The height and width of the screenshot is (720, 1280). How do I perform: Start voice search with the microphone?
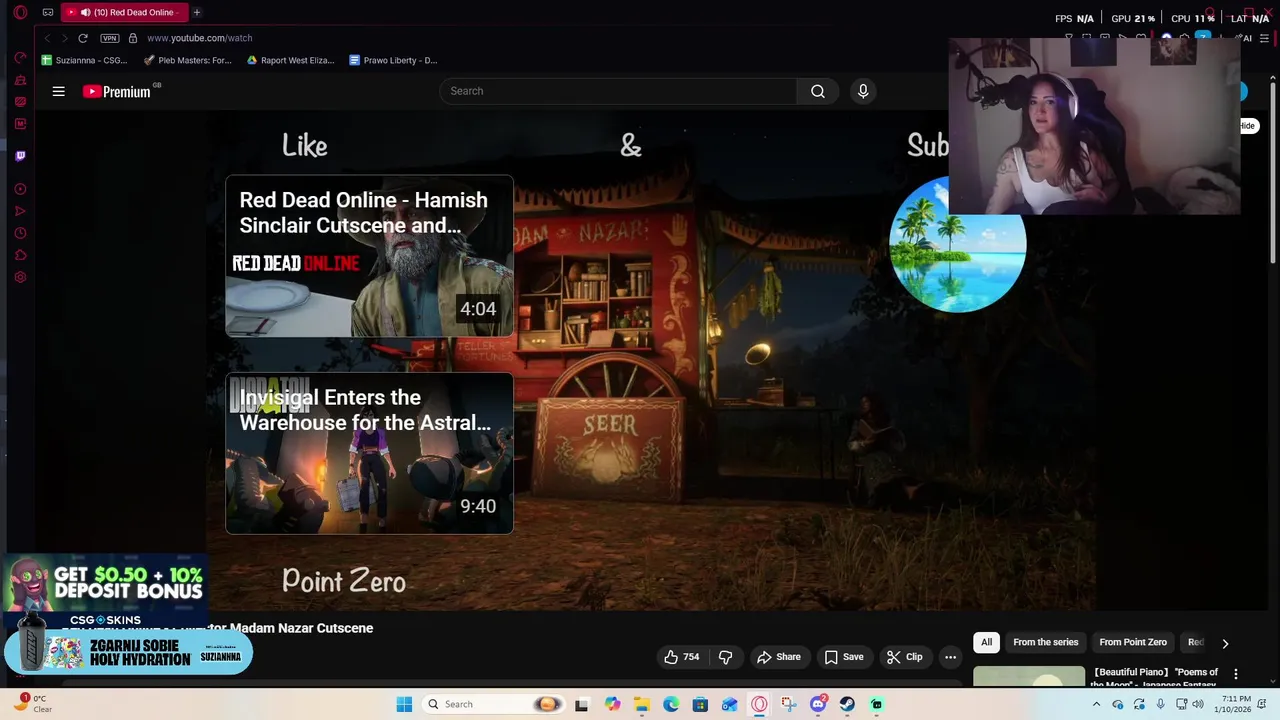863,91
